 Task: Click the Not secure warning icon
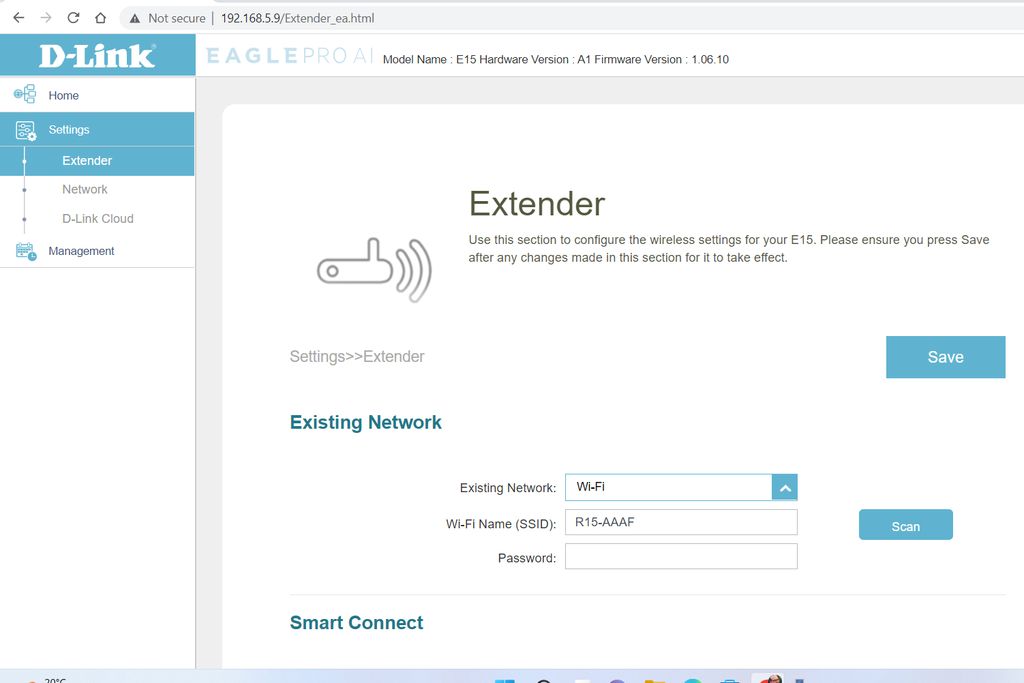[x=135, y=18]
